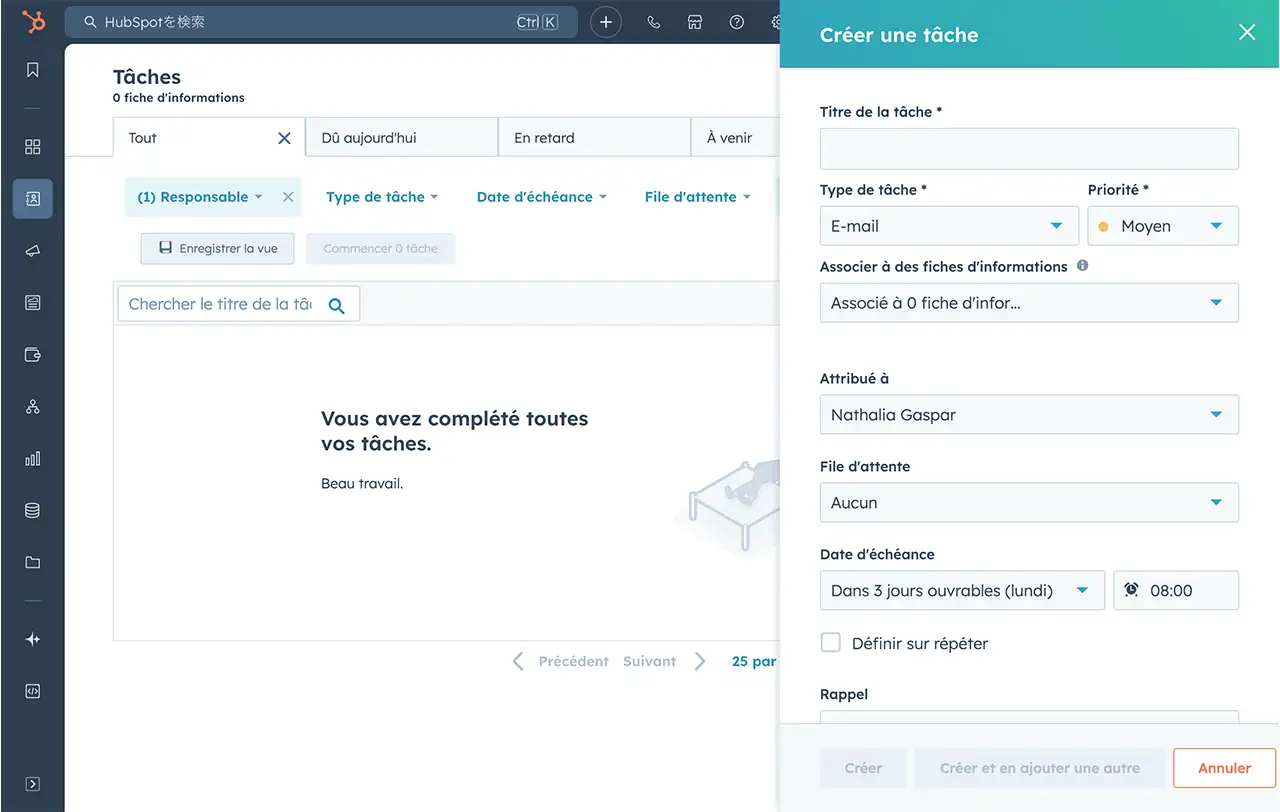The width and height of the screenshot is (1280, 812).
Task: Open the bookmarks icon in sidebar
Action: [x=33, y=70]
